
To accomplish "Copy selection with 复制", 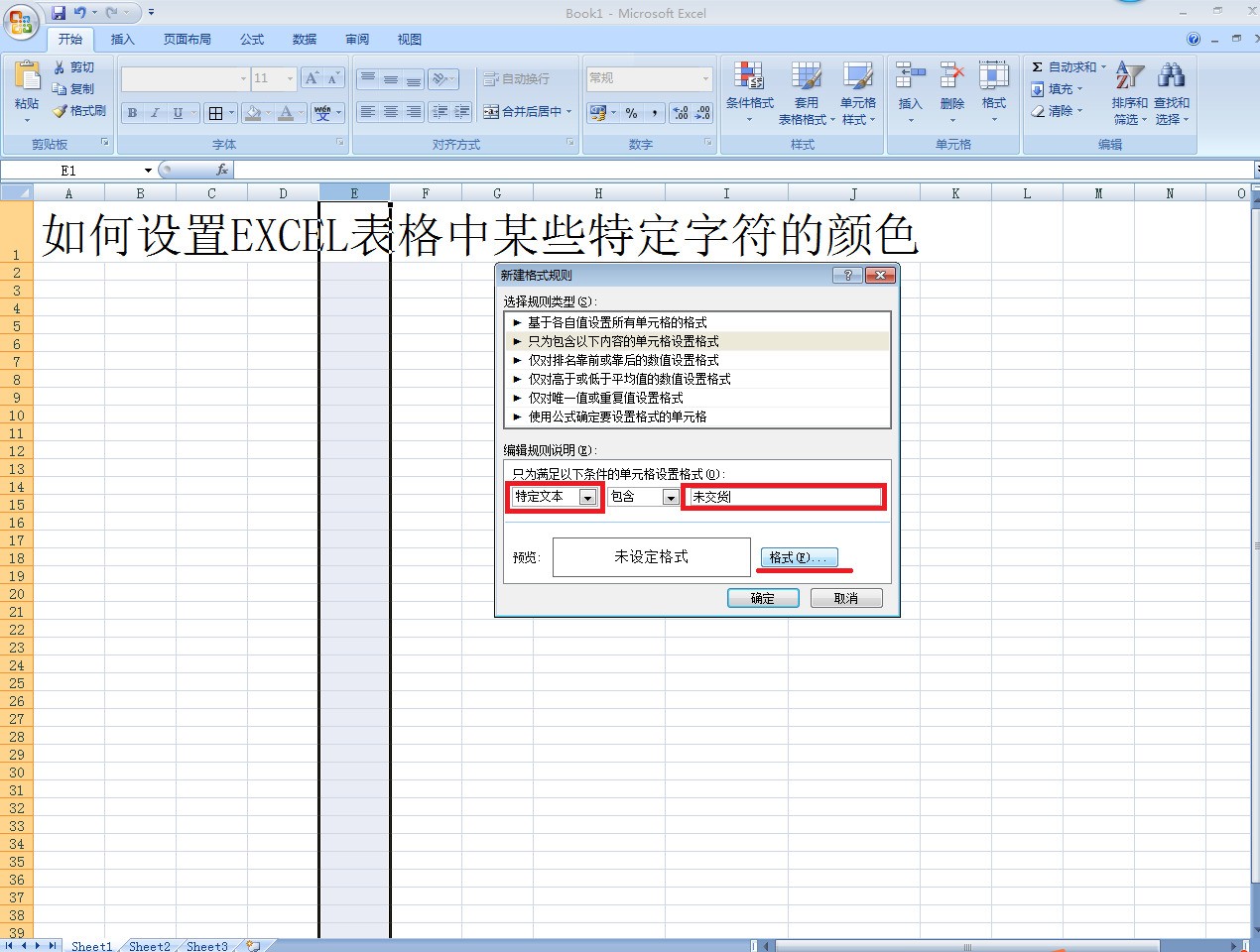I will tap(74, 89).
